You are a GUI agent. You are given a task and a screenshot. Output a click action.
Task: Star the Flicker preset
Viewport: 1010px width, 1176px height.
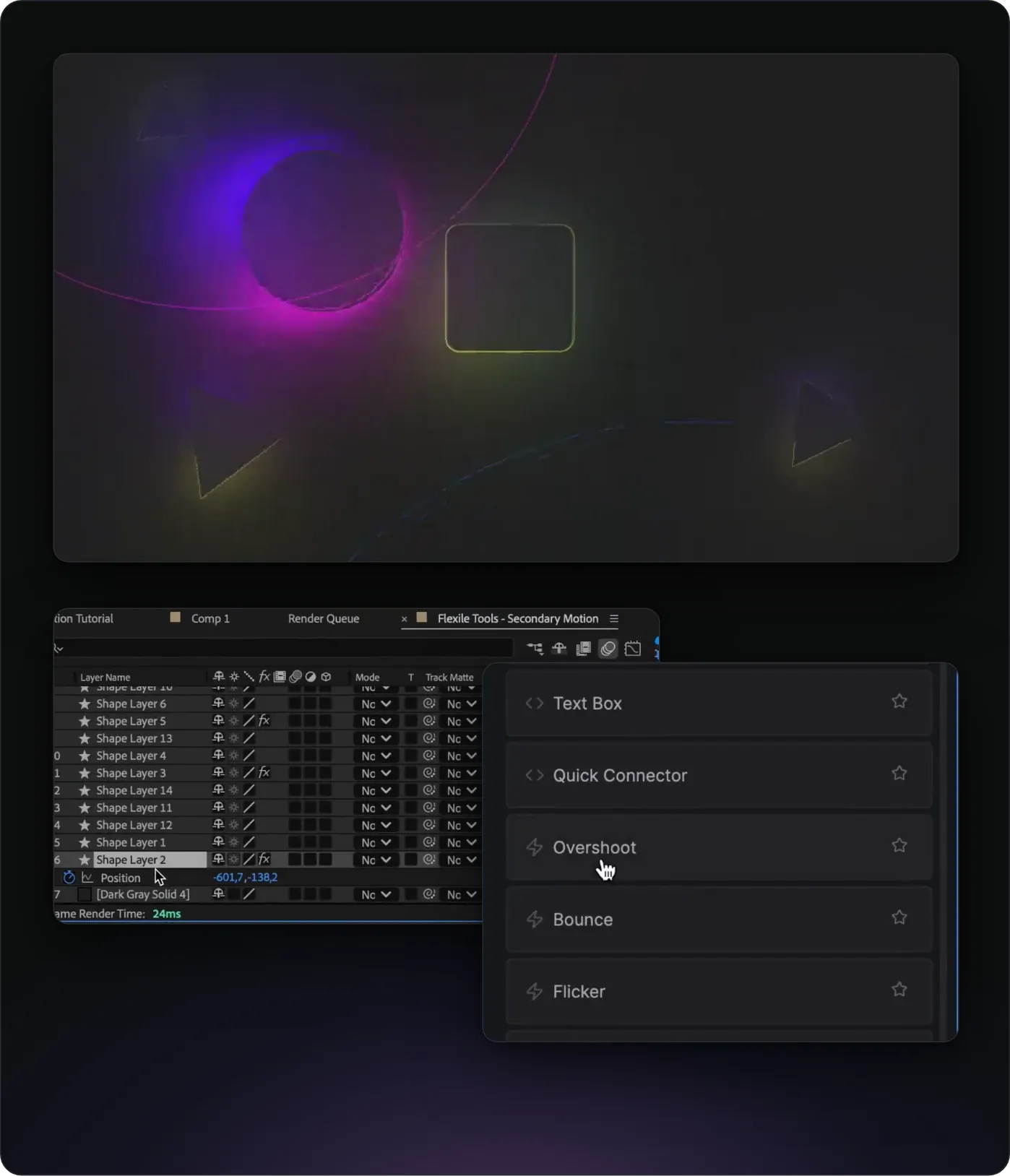coord(899,990)
